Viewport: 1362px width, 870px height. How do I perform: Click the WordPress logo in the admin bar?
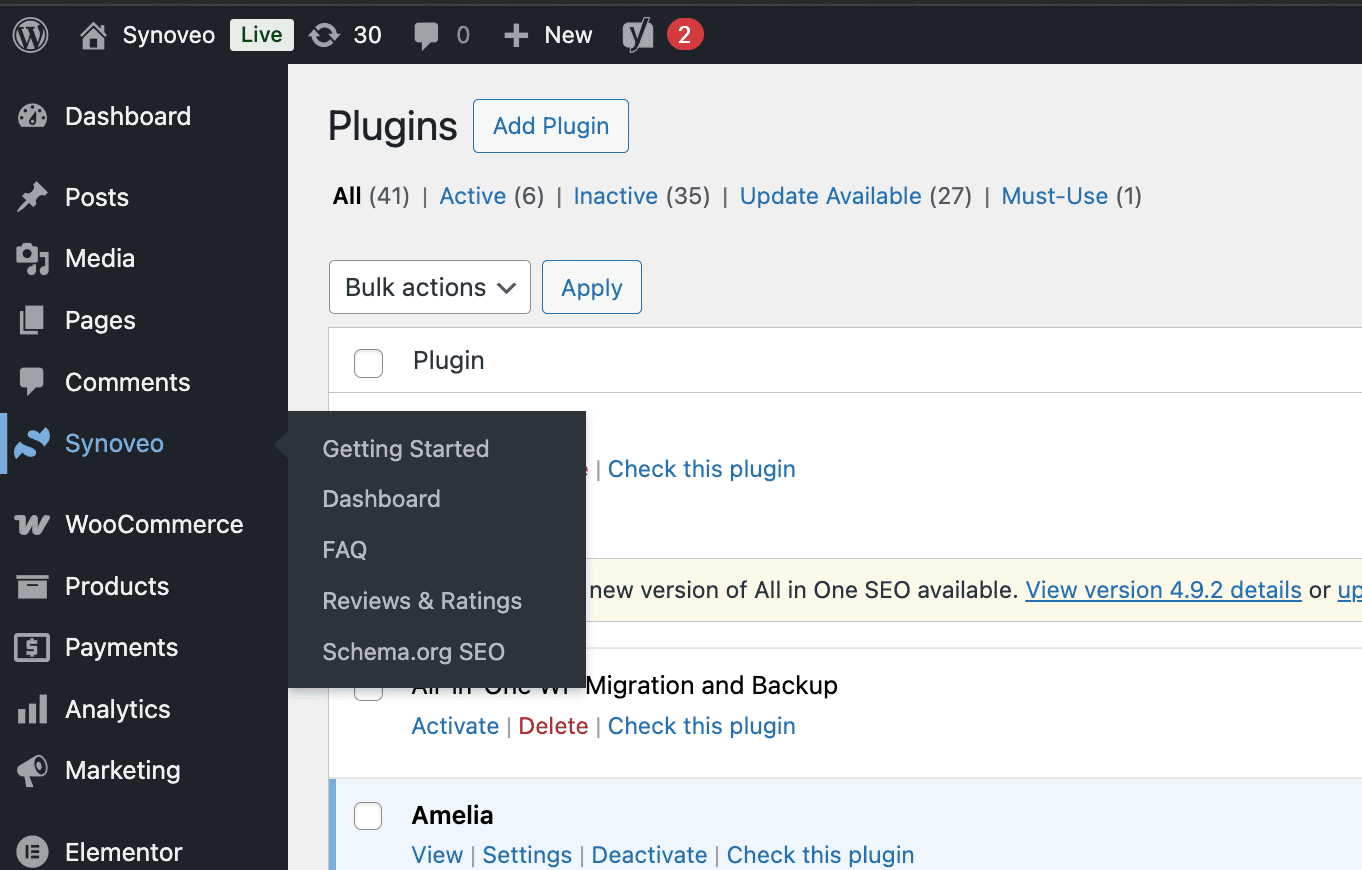pos(30,34)
